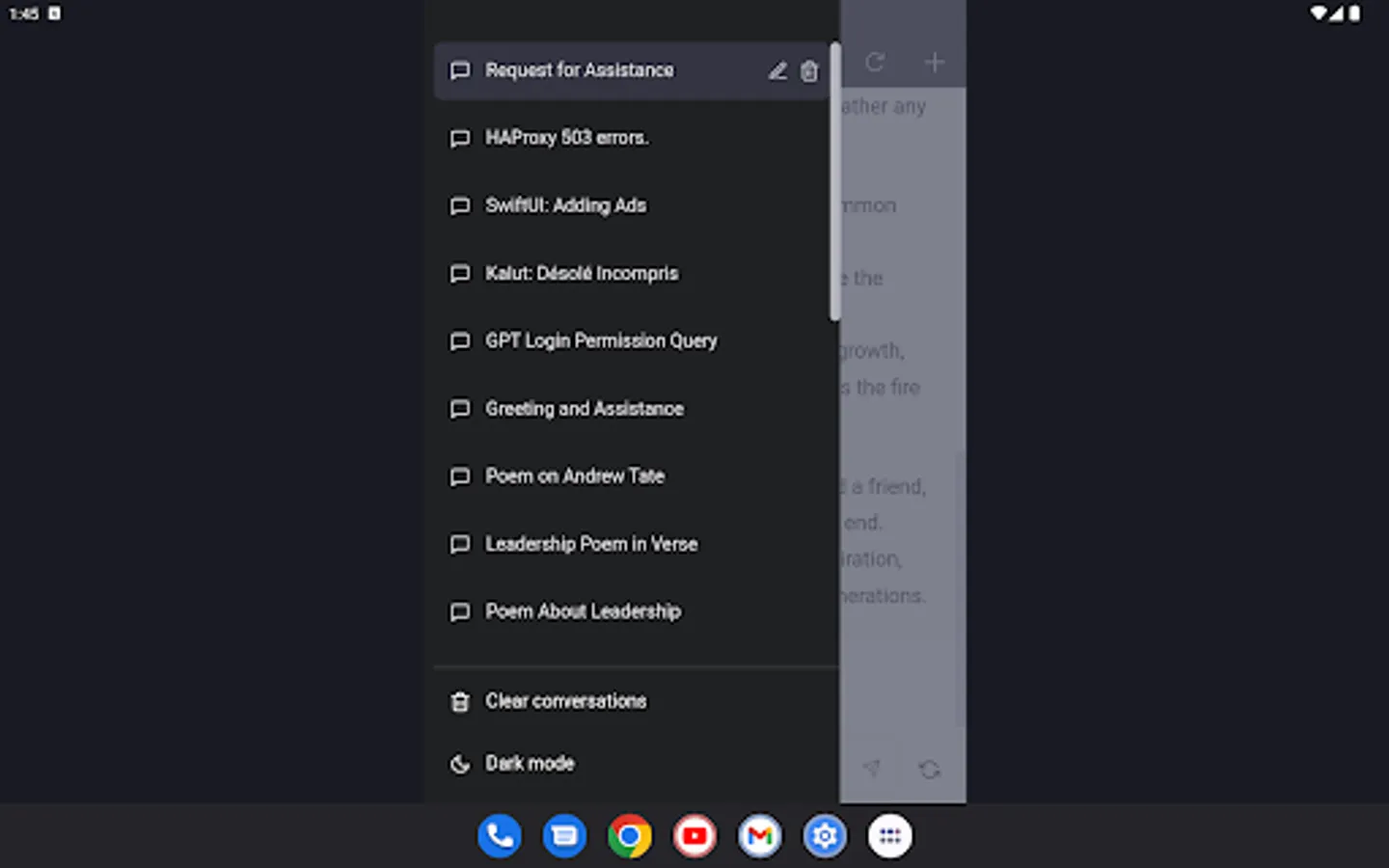Click the conversation list scrollbar

tap(834, 181)
